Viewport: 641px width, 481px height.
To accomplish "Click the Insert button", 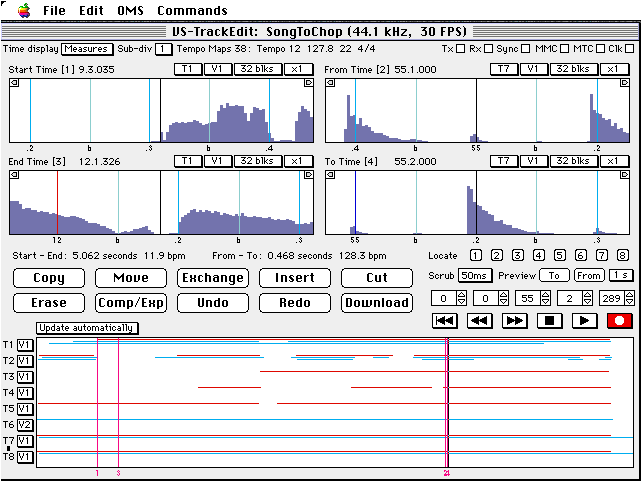I will (x=295, y=278).
